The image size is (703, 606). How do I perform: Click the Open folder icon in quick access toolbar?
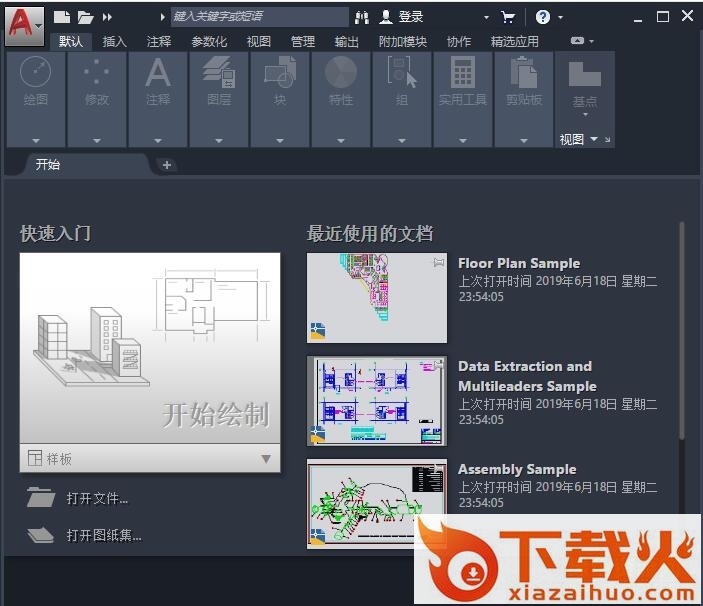pos(85,17)
